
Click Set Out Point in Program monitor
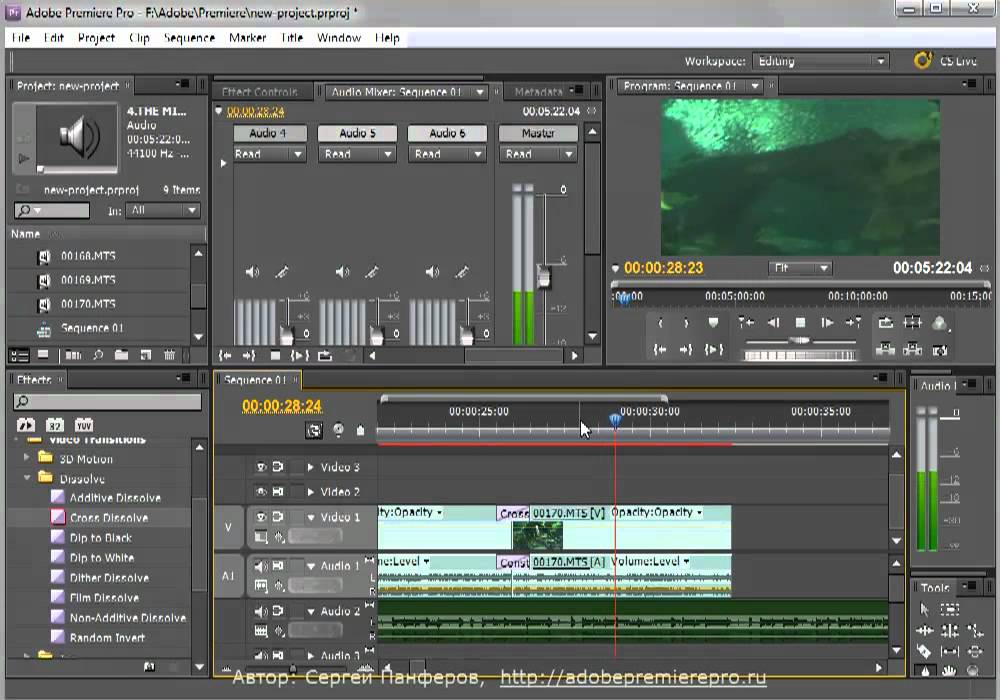tap(686, 323)
